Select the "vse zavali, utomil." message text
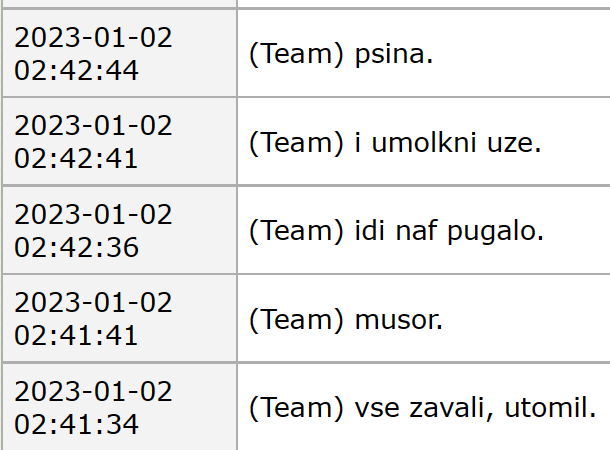The height and width of the screenshot is (450, 610). pyautogui.click(x=475, y=408)
